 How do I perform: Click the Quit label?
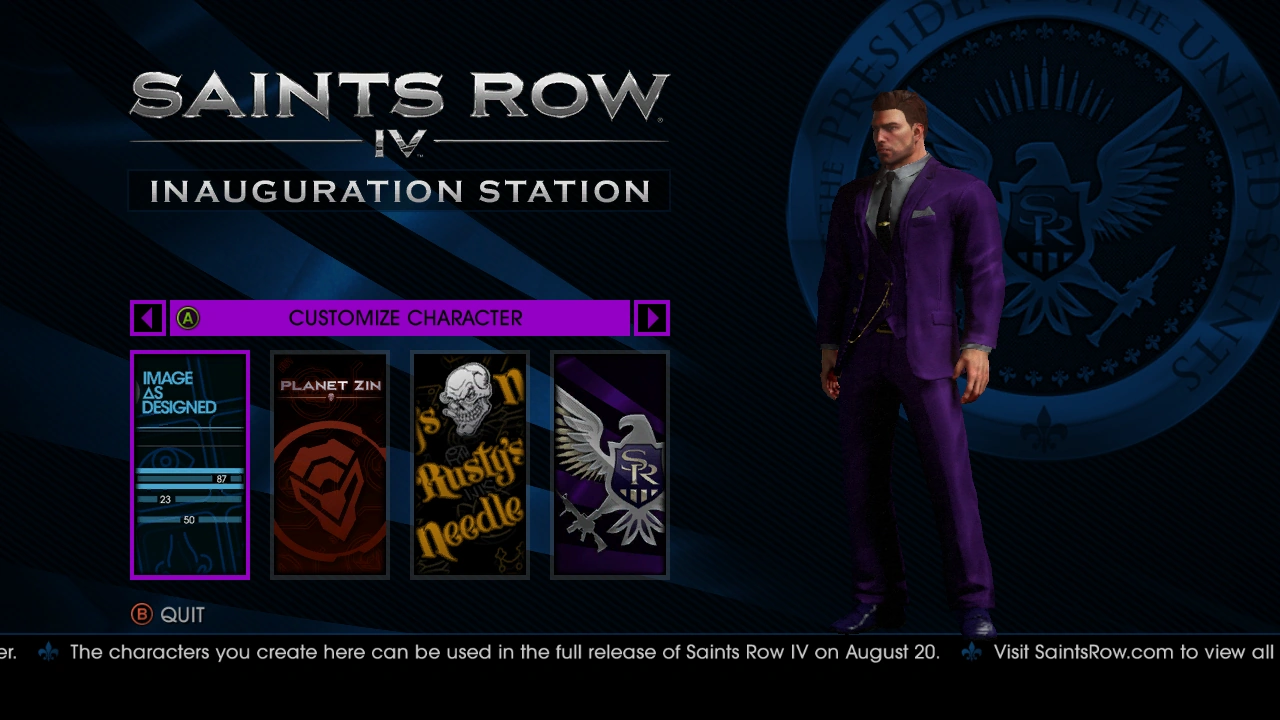pyautogui.click(x=182, y=615)
